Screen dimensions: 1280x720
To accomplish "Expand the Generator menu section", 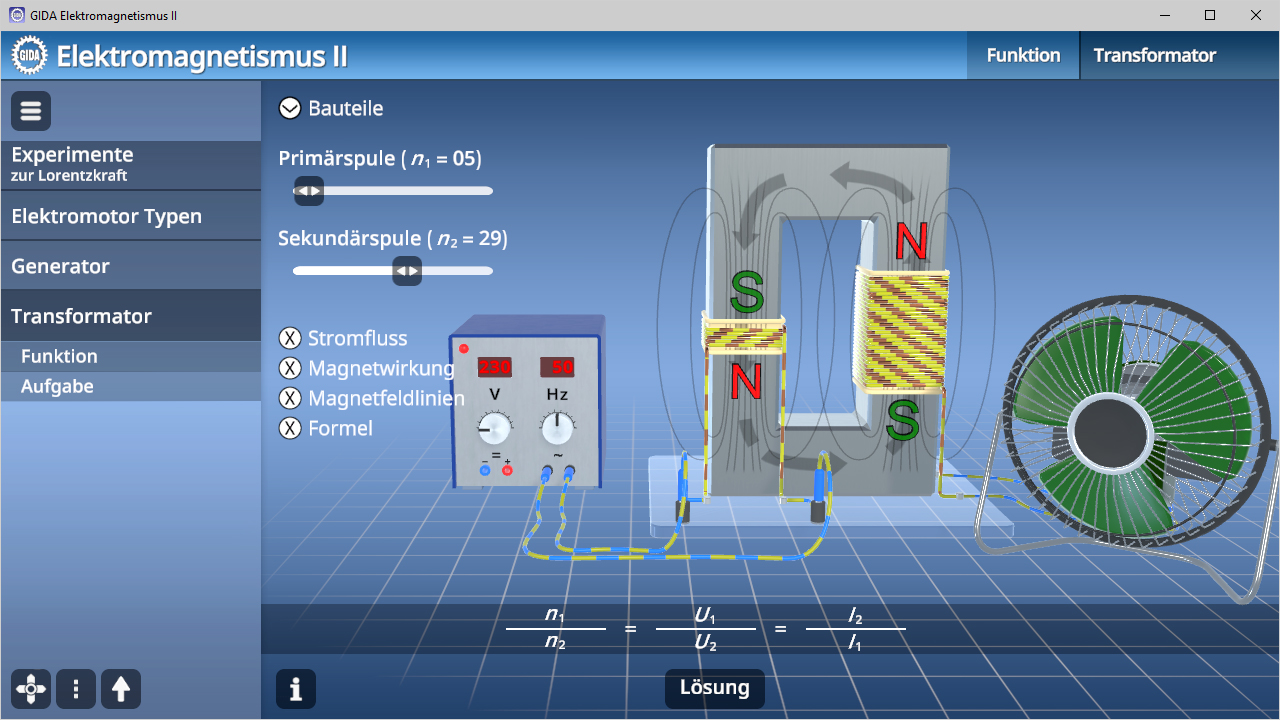I will pyautogui.click(x=131, y=266).
